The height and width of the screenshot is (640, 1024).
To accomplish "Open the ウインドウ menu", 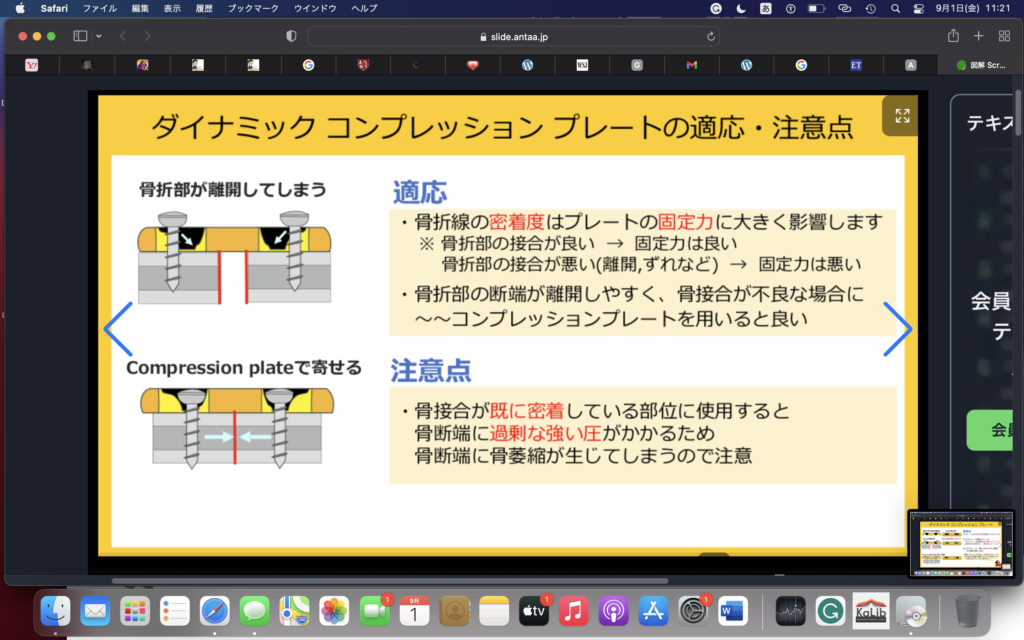I will tap(315, 8).
